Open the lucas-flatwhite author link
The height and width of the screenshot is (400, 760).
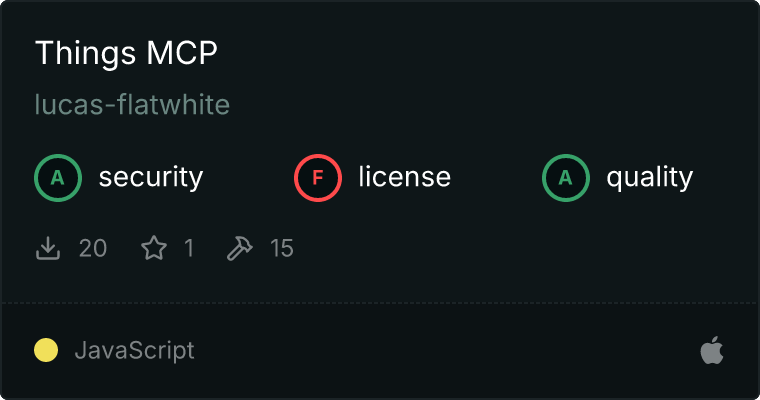[x=132, y=104]
